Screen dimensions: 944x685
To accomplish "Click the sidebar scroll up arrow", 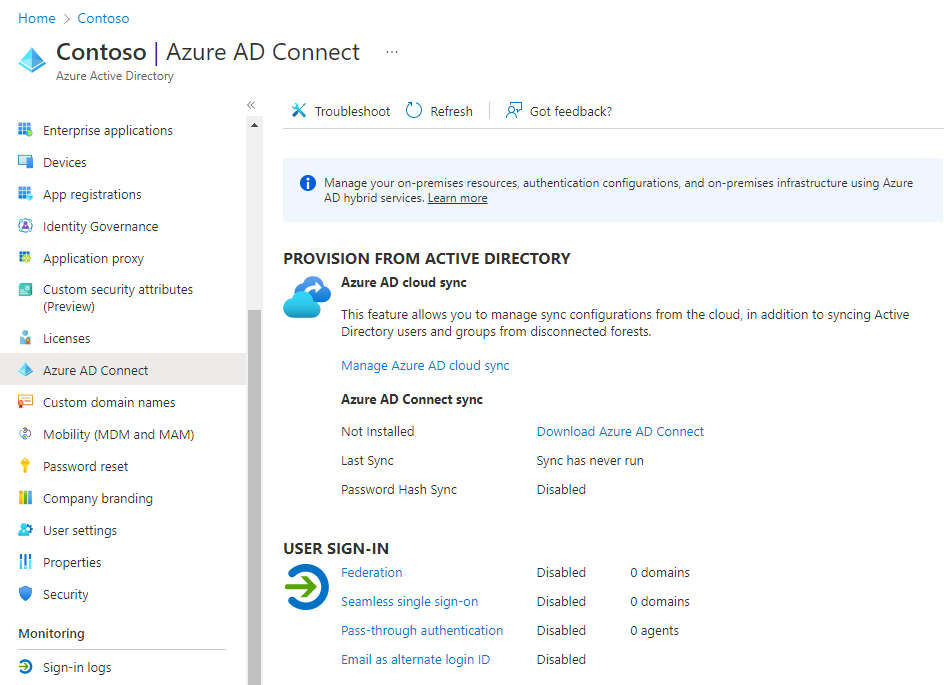I will (255, 125).
